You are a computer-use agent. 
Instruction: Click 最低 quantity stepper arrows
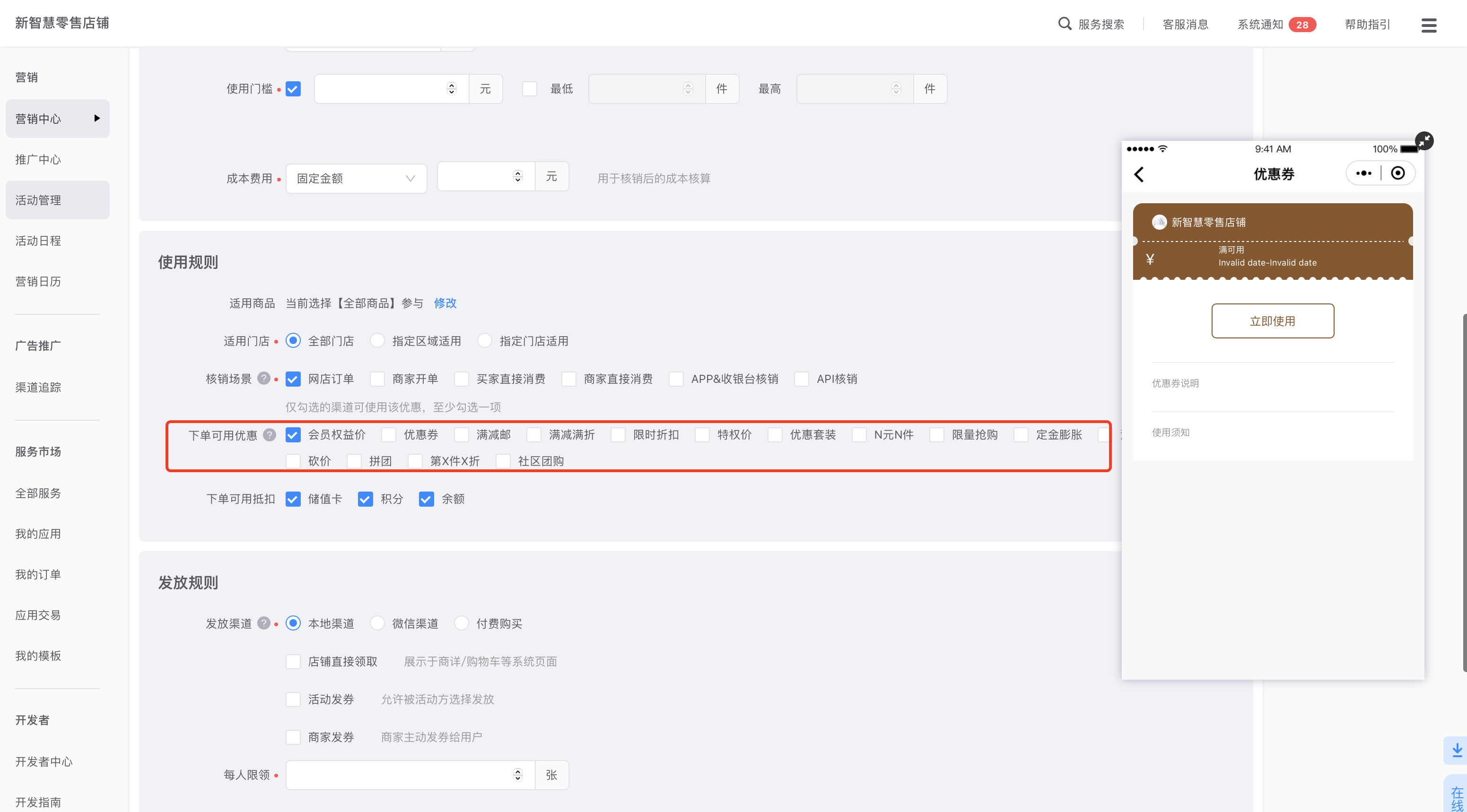point(688,89)
